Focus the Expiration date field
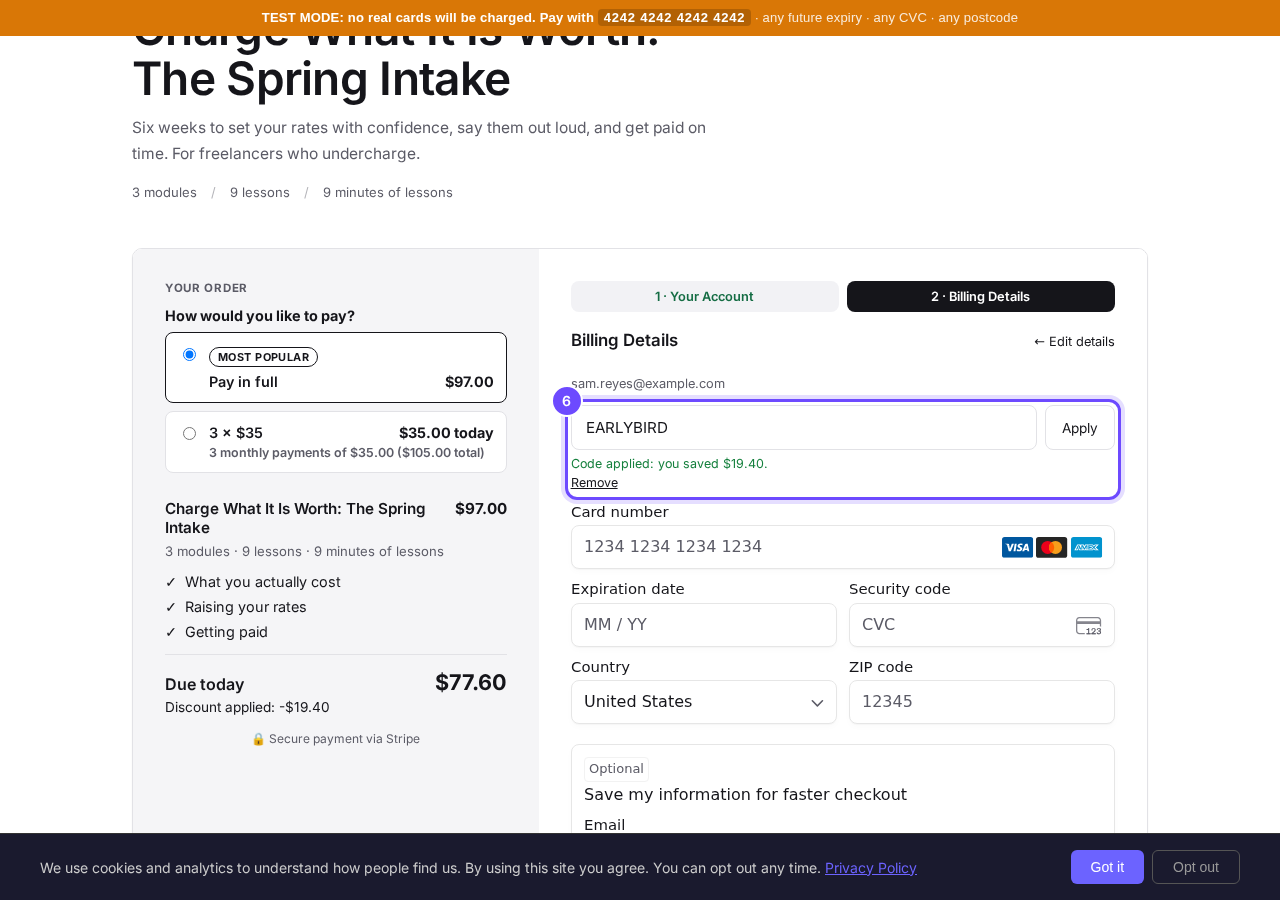Viewport: 1280px width, 900px height. [704, 625]
